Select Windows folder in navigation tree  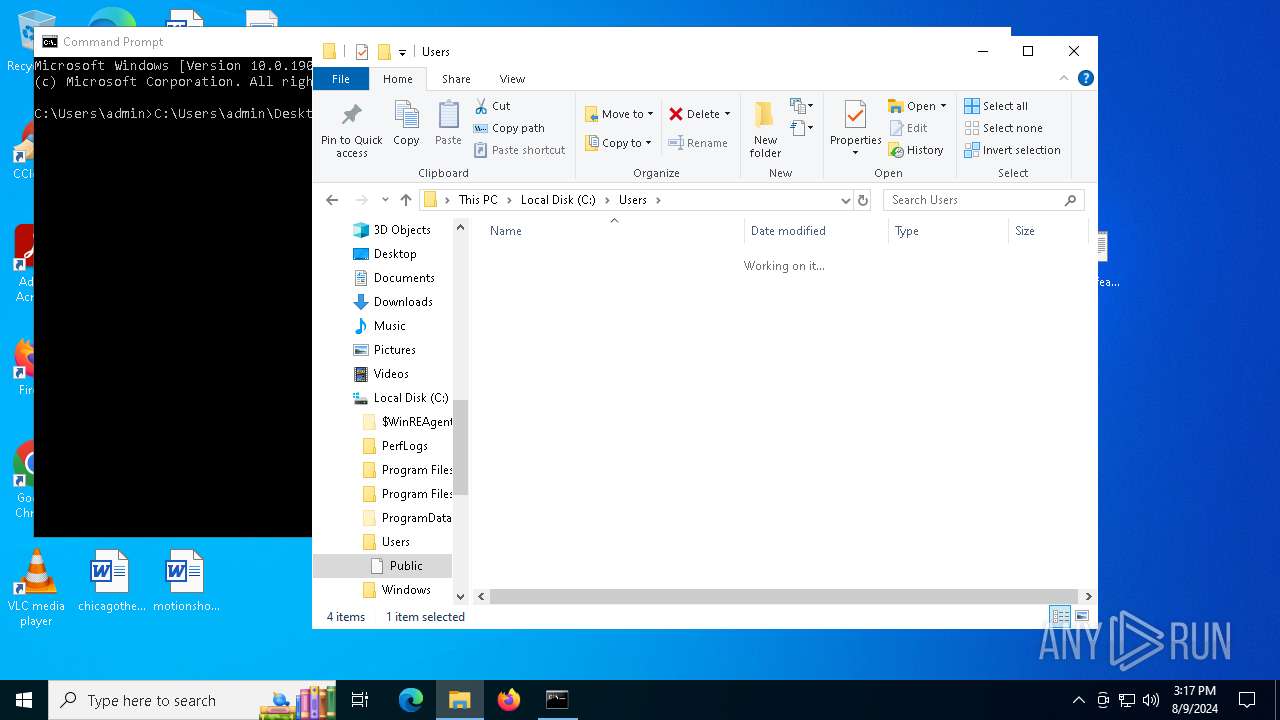(x=406, y=590)
